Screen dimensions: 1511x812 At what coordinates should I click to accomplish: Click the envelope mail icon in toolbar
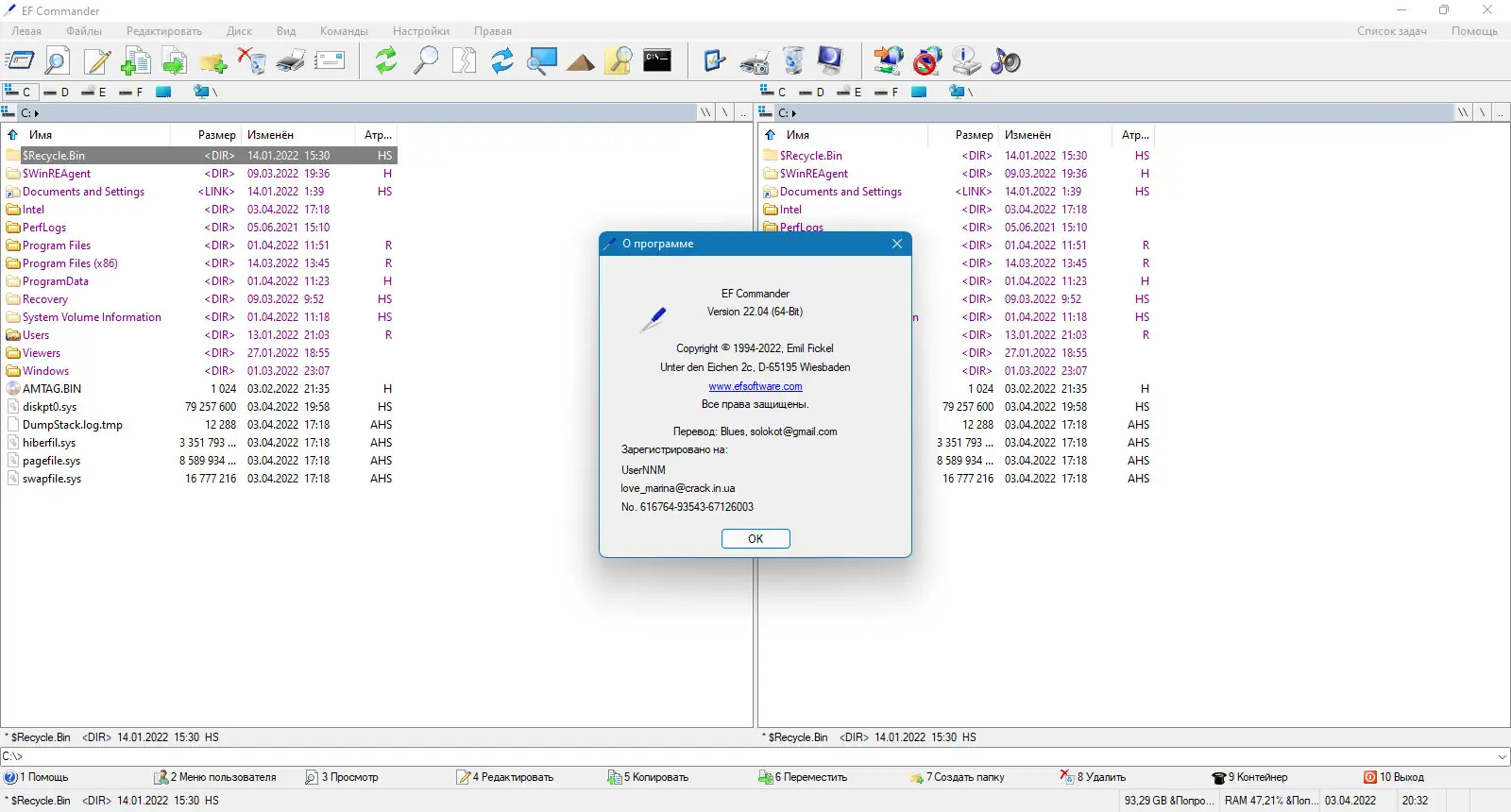point(330,61)
